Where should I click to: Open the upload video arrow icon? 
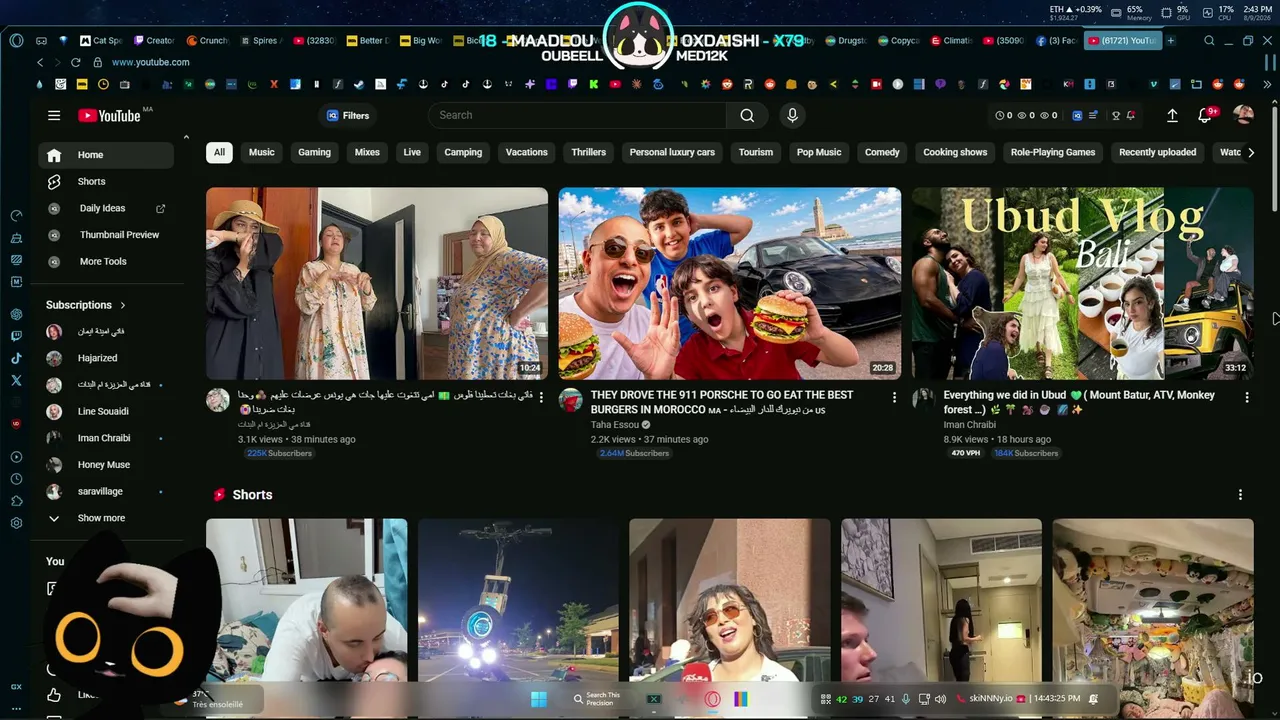pos(1172,116)
